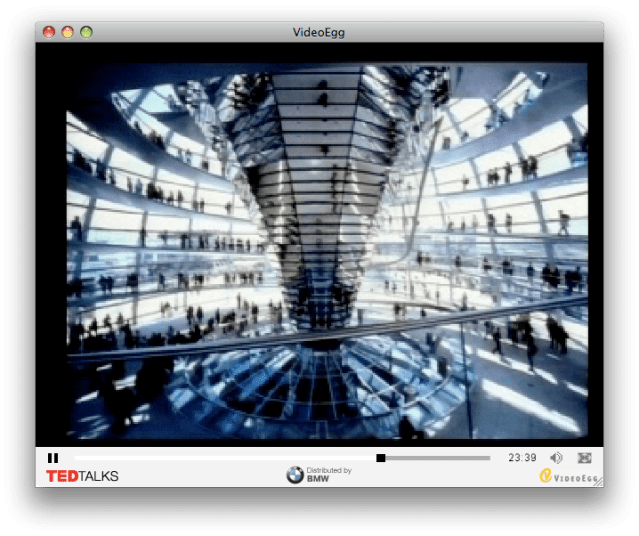Zoom the window using green button
This screenshot has height=536, width=639.
87,32
